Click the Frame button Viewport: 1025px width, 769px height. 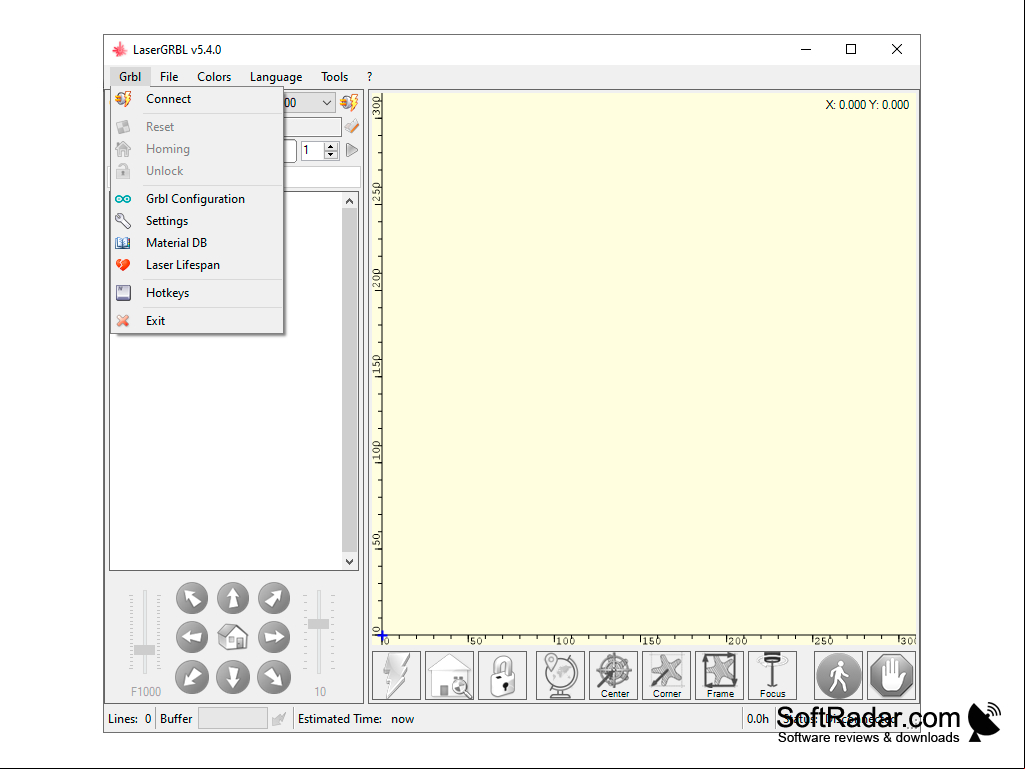[719, 675]
